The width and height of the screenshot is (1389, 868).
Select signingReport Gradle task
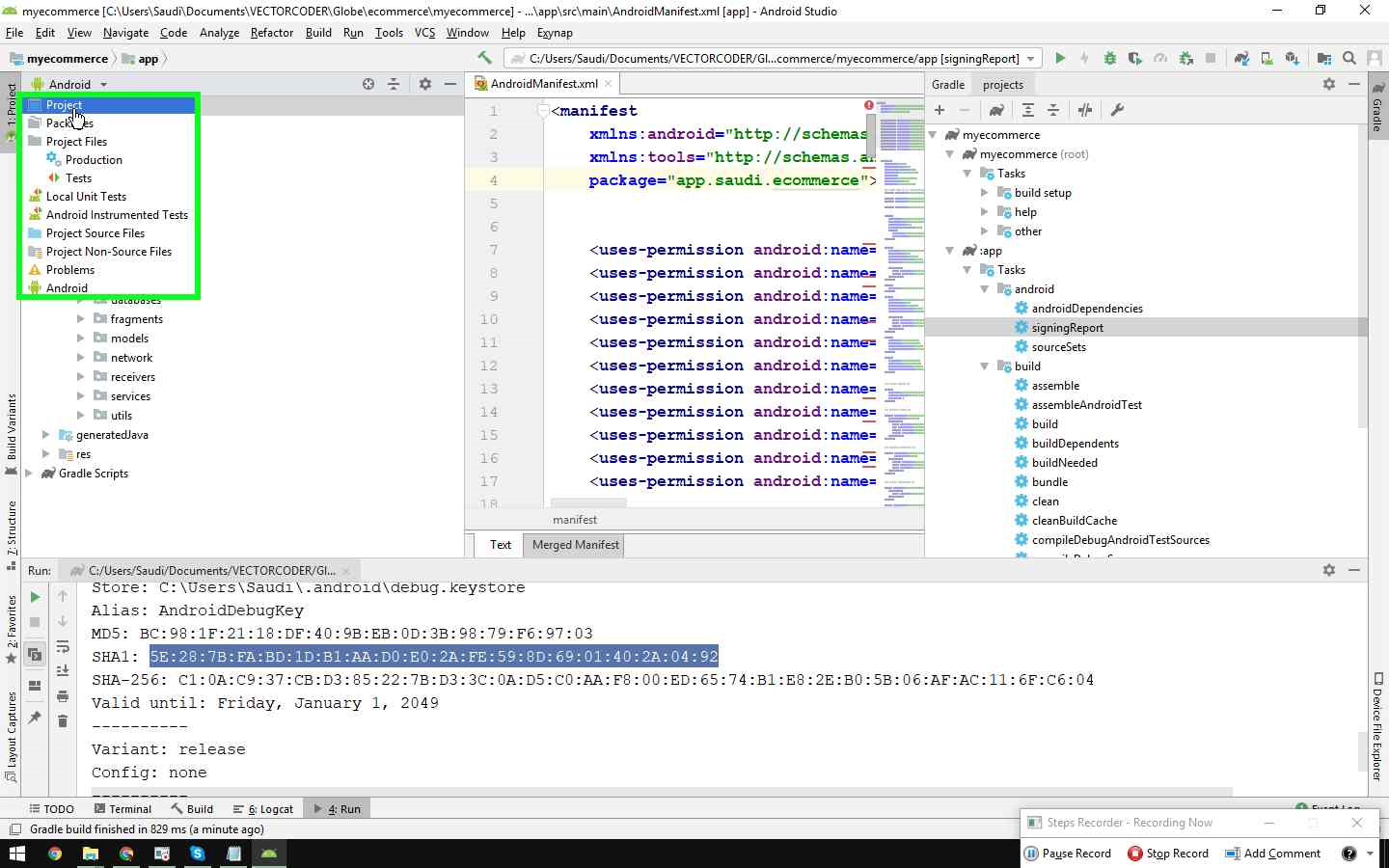[x=1067, y=328]
